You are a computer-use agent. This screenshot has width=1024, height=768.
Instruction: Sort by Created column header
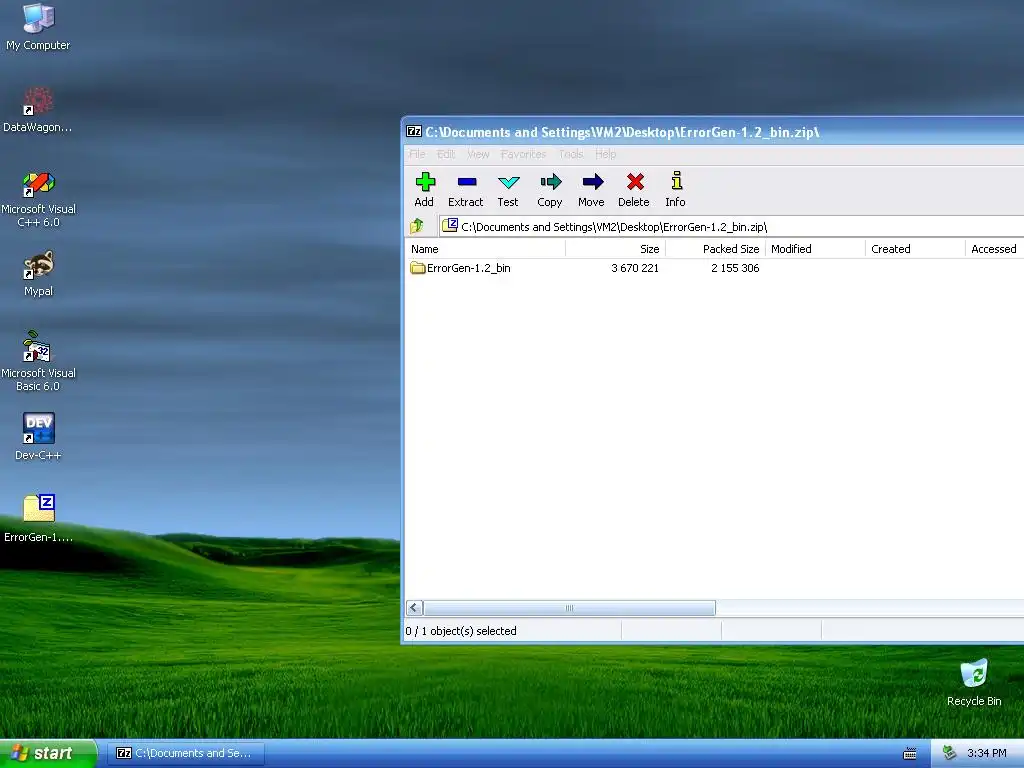point(916,249)
